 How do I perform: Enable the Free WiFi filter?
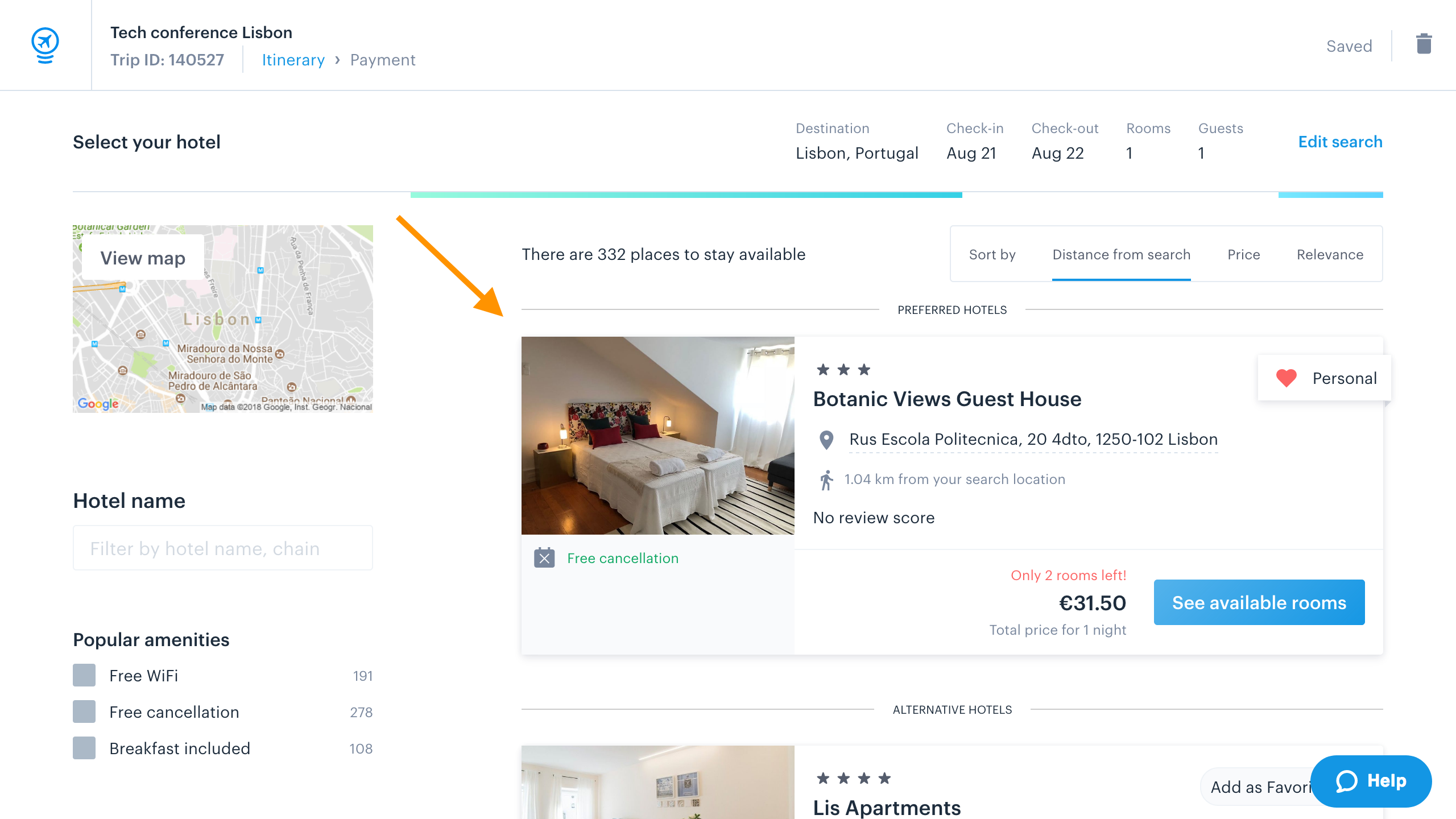click(x=84, y=675)
